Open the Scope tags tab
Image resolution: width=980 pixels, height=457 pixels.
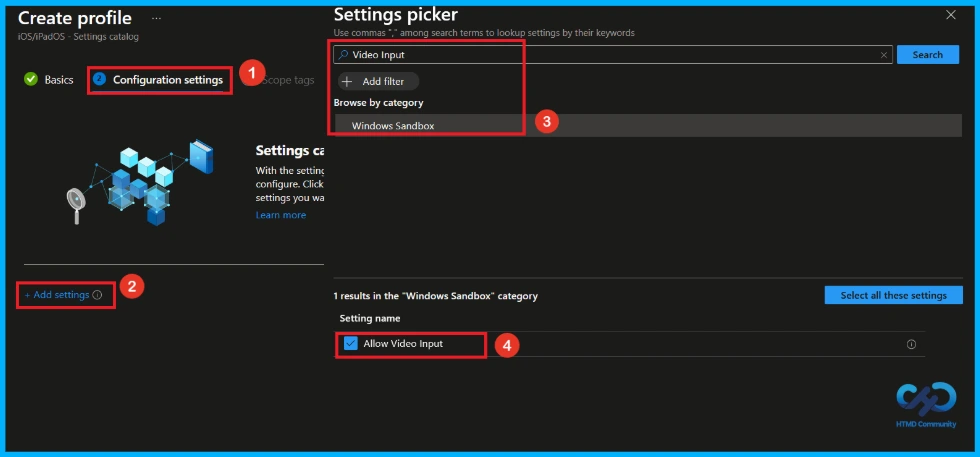[x=289, y=80]
